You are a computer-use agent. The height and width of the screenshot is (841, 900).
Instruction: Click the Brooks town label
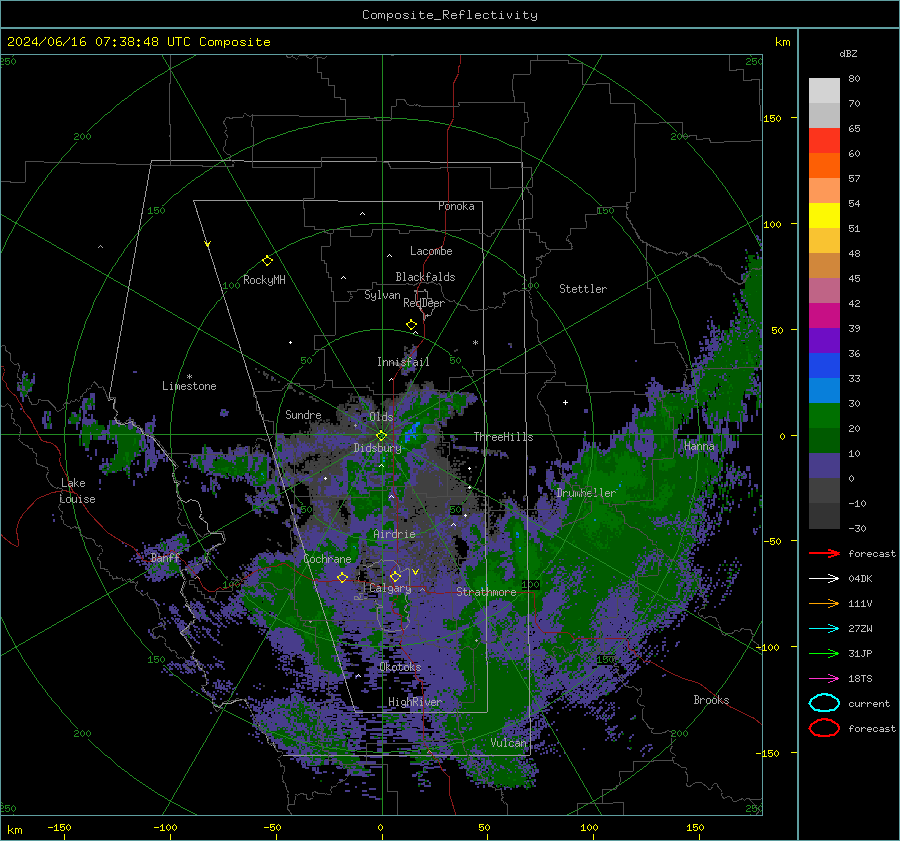pos(711,700)
